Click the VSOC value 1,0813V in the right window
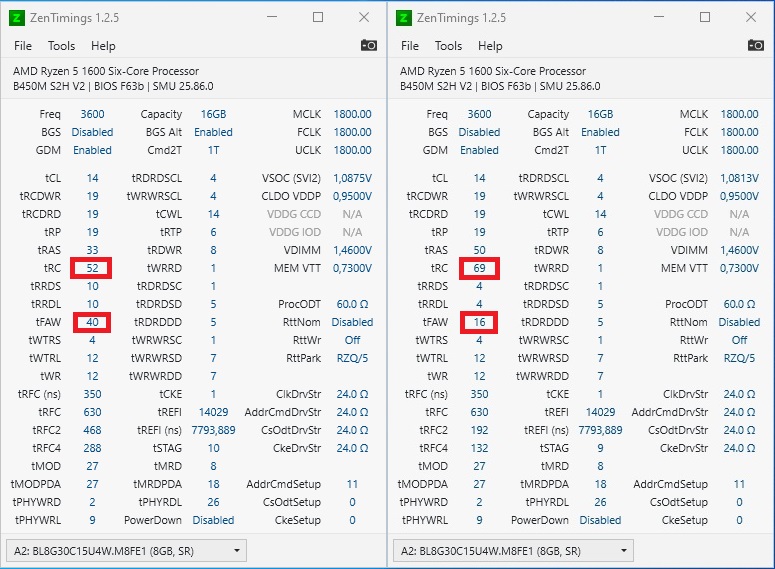 [x=739, y=178]
